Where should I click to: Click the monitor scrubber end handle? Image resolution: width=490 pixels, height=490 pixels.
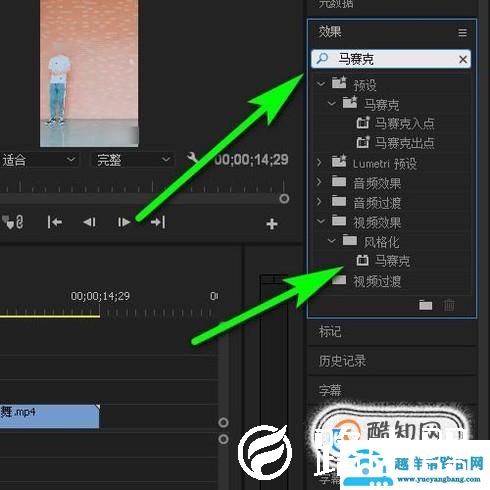[x=284, y=199]
